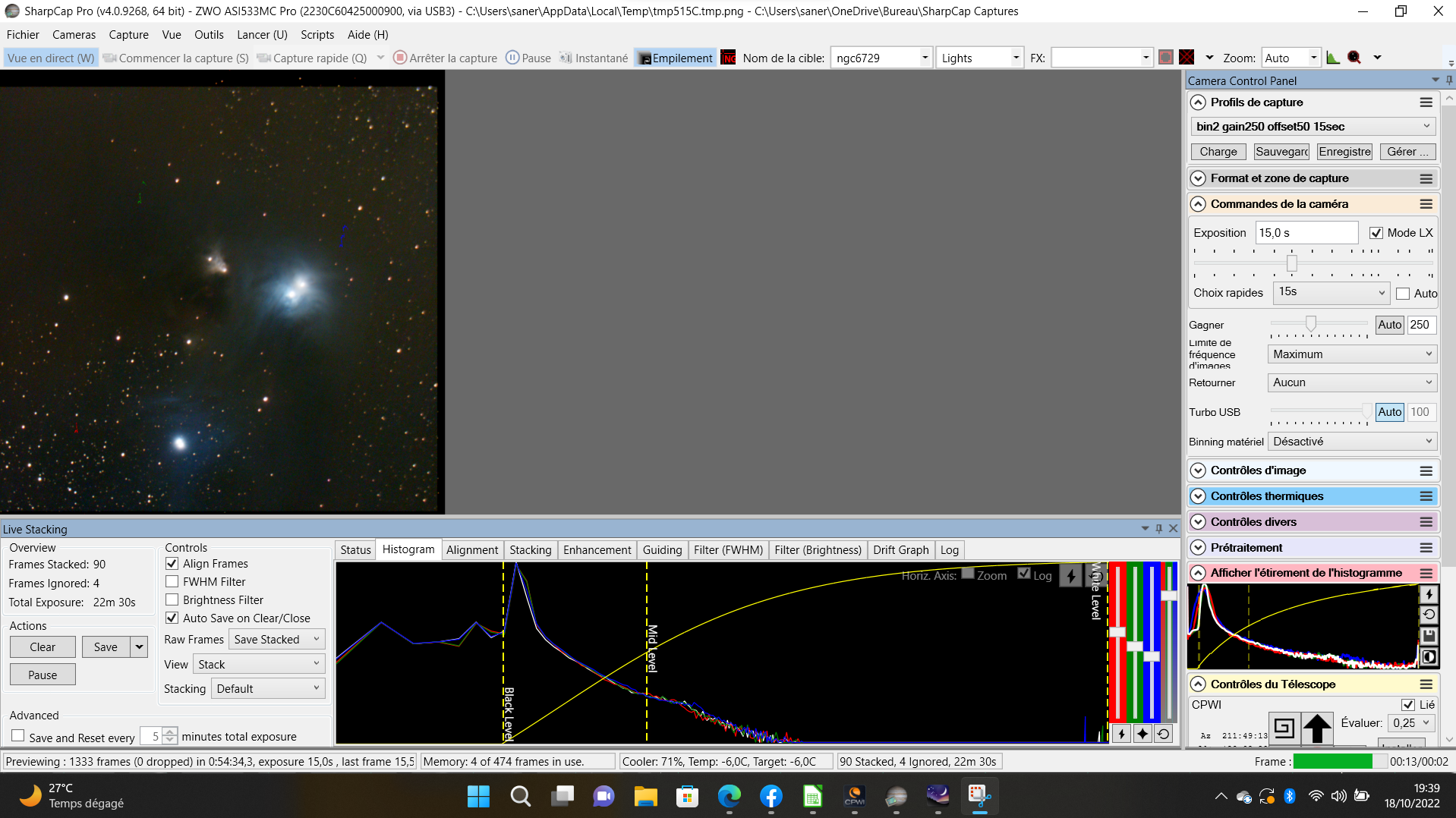The height and width of the screenshot is (818, 1456).
Task: Click the reset arrow below the color sliders
Action: (1164, 734)
